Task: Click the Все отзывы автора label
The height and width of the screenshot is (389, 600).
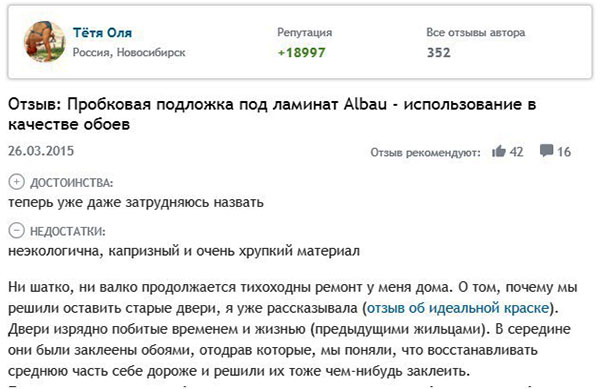Action: pyautogui.click(x=476, y=33)
